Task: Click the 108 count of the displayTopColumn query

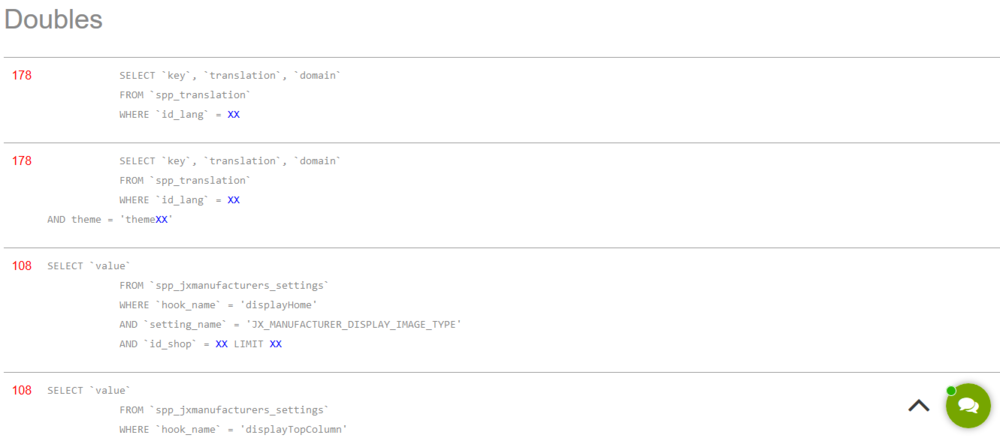Action: click(21, 390)
